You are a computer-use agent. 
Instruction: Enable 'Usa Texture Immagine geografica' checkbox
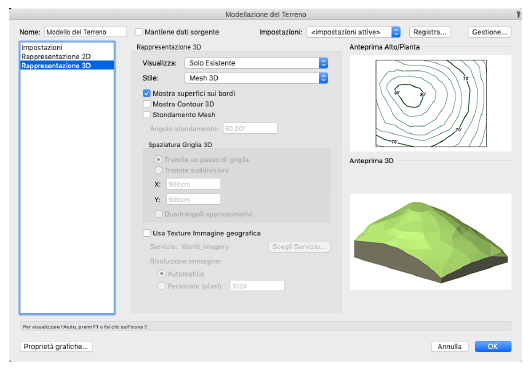[x=147, y=233]
